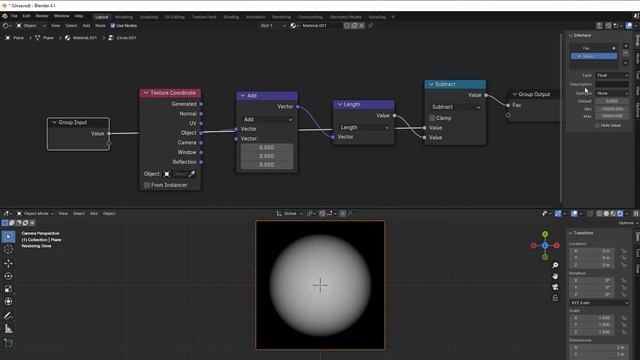Screen dimensions: 640x360
Task: Click the Description text field
Action: click(612, 84)
